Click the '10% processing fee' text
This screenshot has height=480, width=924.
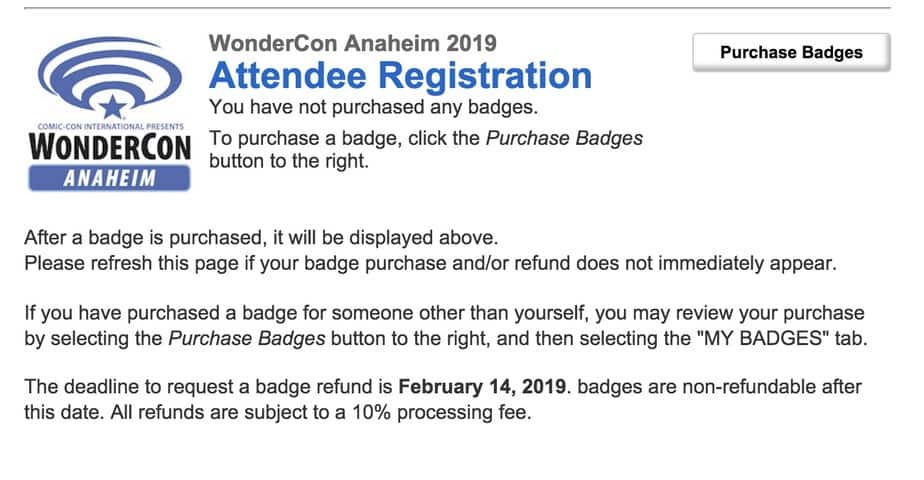[x=440, y=413]
